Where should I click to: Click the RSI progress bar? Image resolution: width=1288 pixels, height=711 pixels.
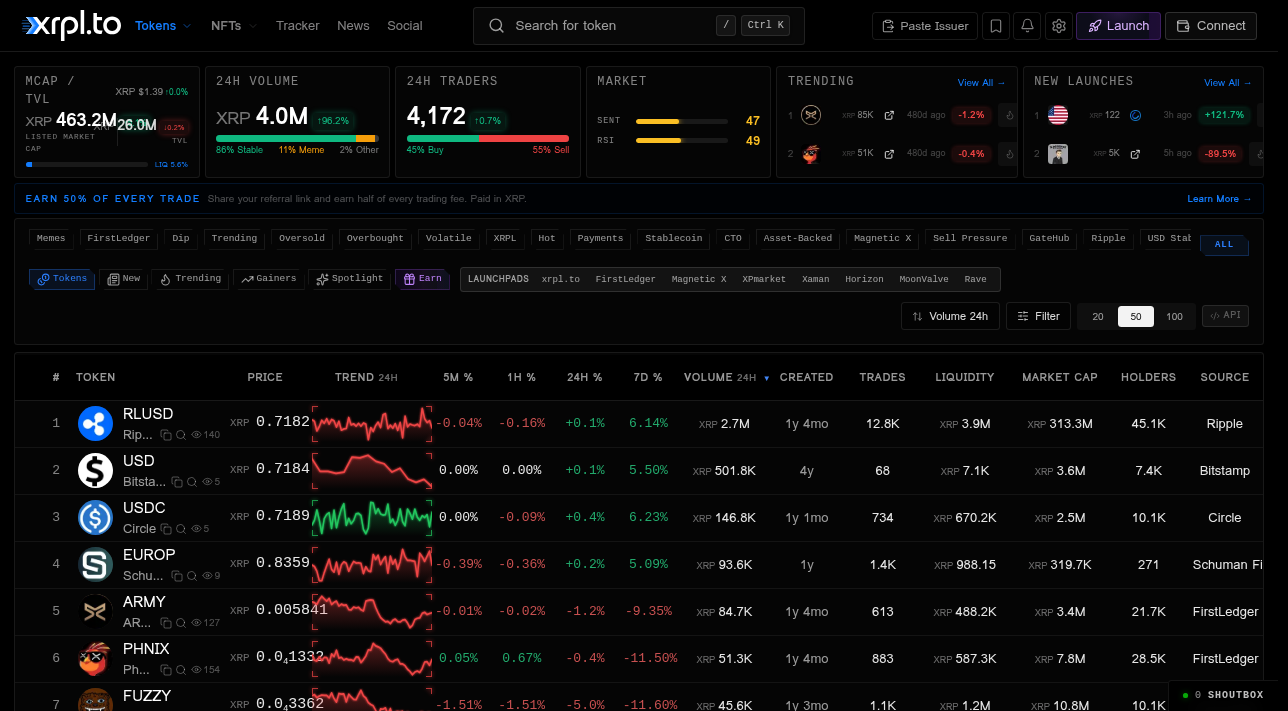pos(682,141)
